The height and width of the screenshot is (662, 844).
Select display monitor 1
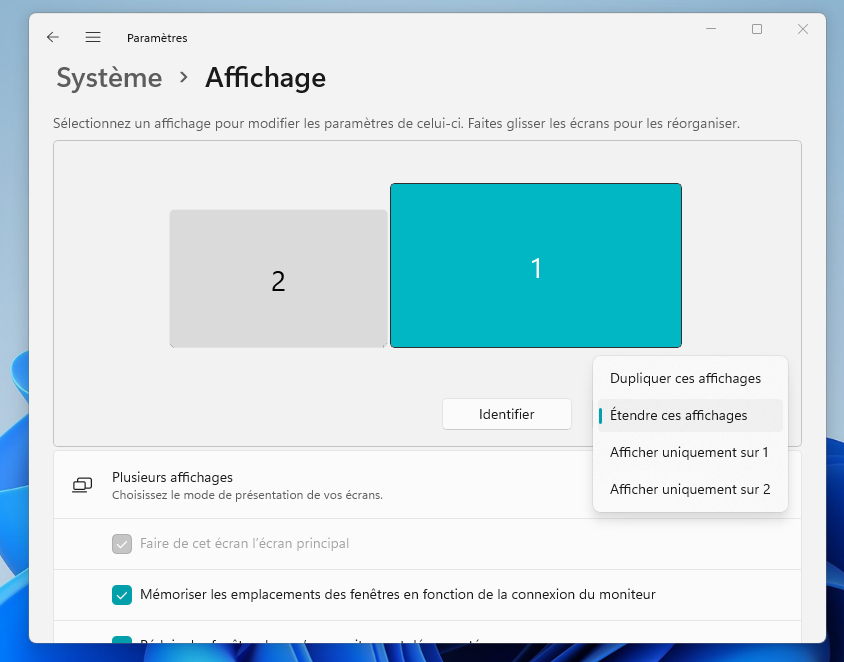(x=536, y=265)
